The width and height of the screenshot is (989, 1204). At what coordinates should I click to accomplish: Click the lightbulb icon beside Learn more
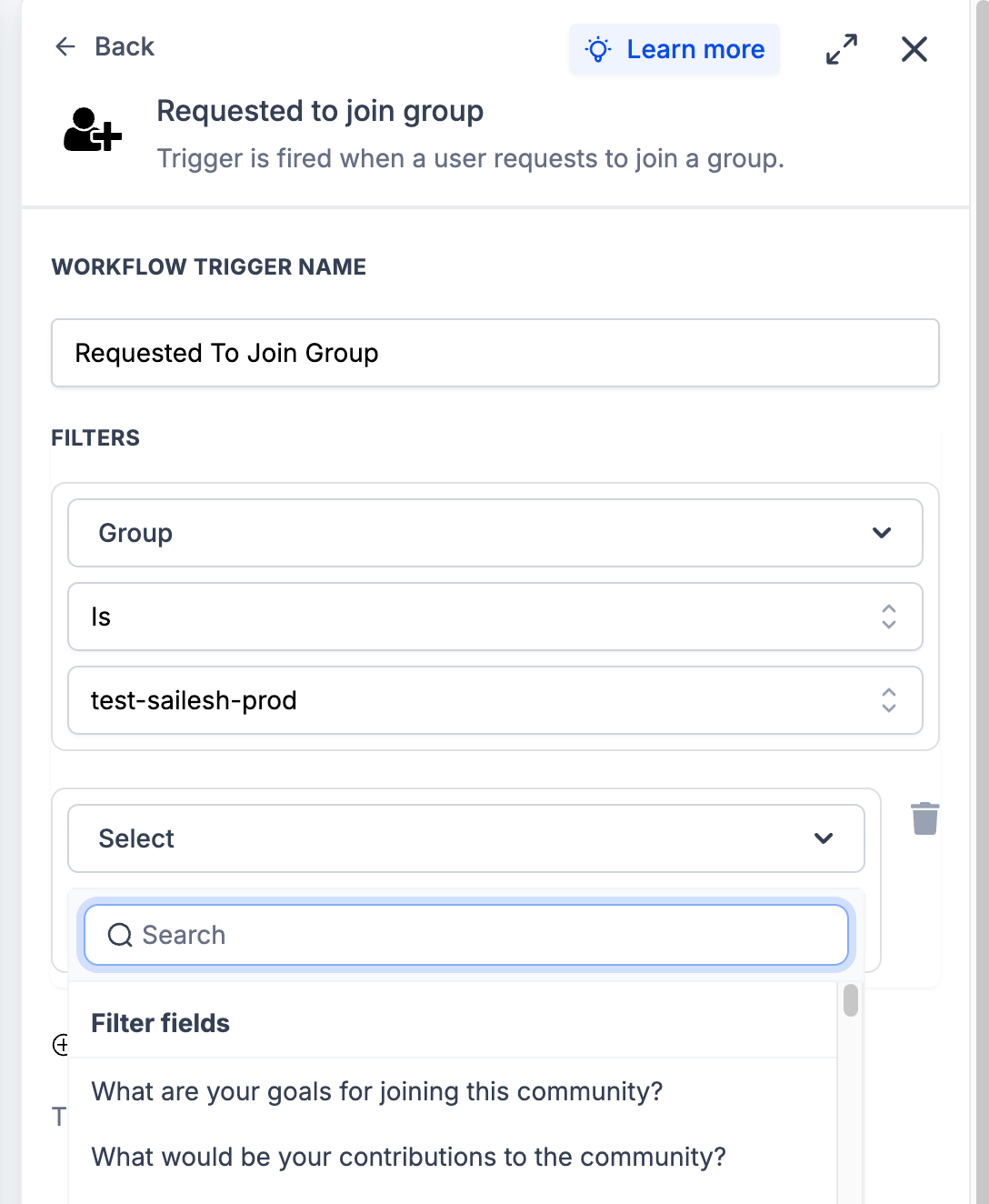[x=598, y=49]
